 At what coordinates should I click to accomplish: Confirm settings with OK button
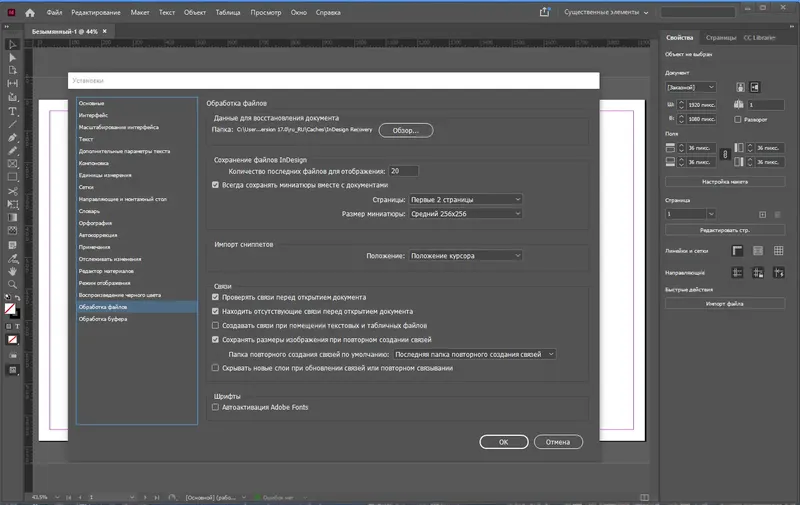tap(504, 442)
